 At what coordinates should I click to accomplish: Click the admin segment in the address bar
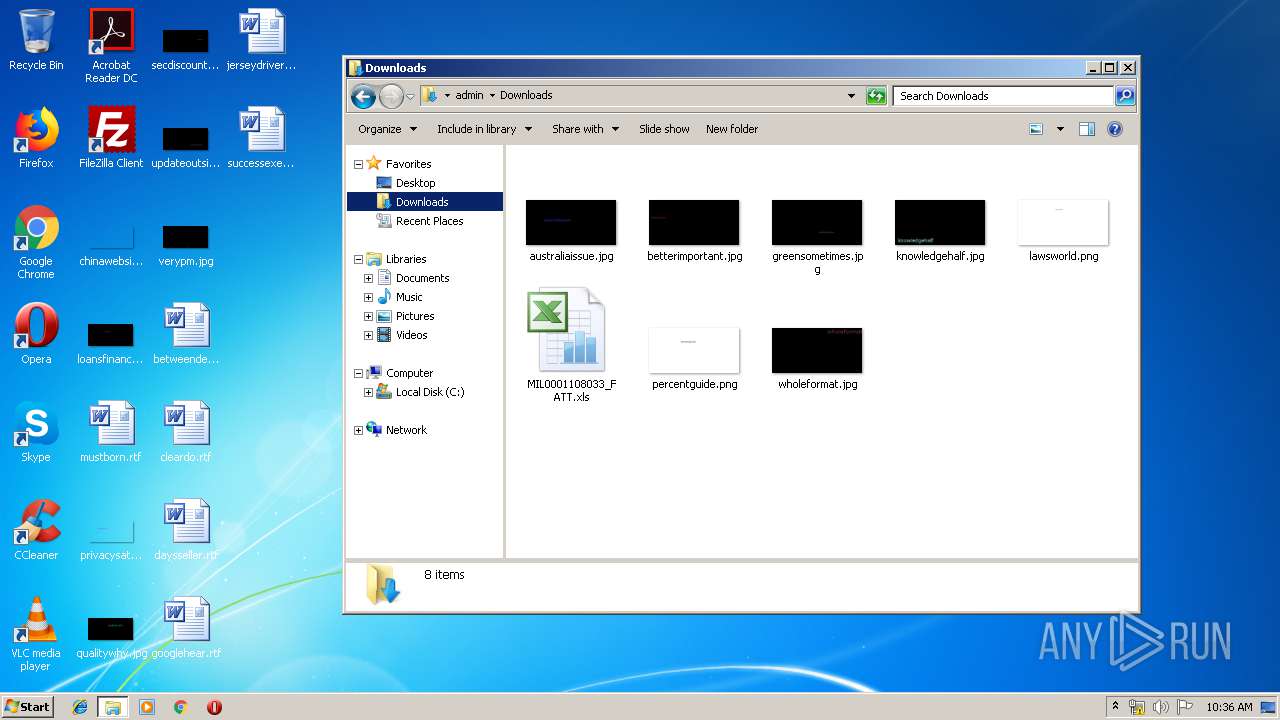pos(469,96)
